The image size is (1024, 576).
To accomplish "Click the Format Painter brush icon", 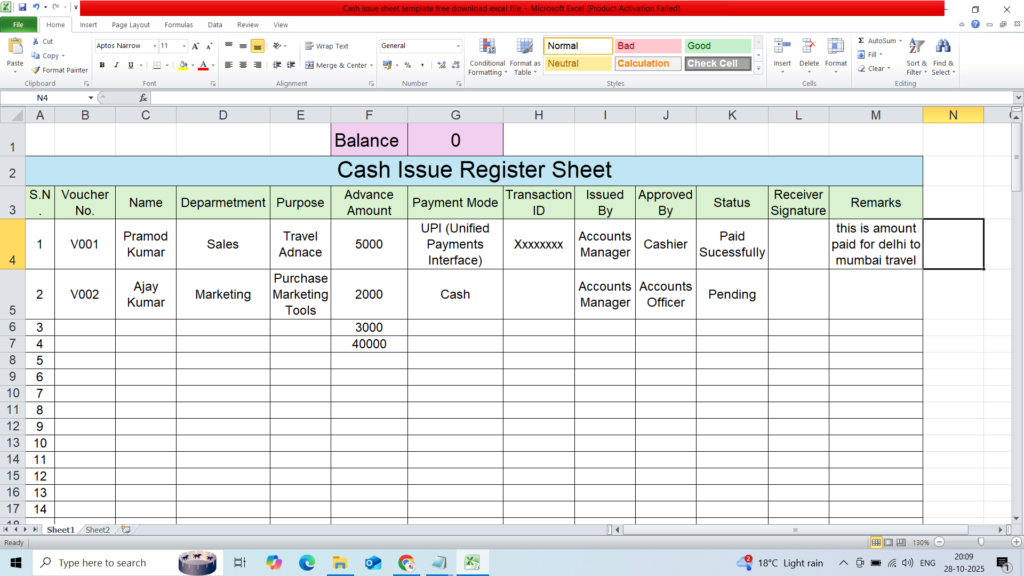I will click(x=37, y=70).
